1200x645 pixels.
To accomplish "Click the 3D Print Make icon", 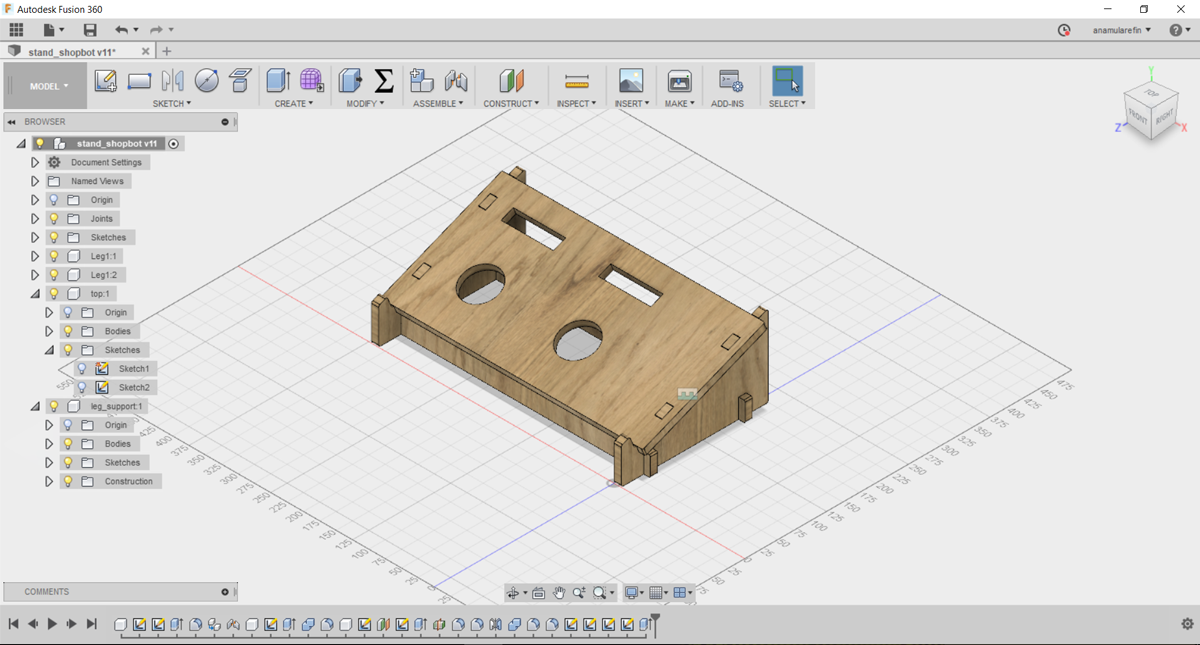I will coord(679,81).
